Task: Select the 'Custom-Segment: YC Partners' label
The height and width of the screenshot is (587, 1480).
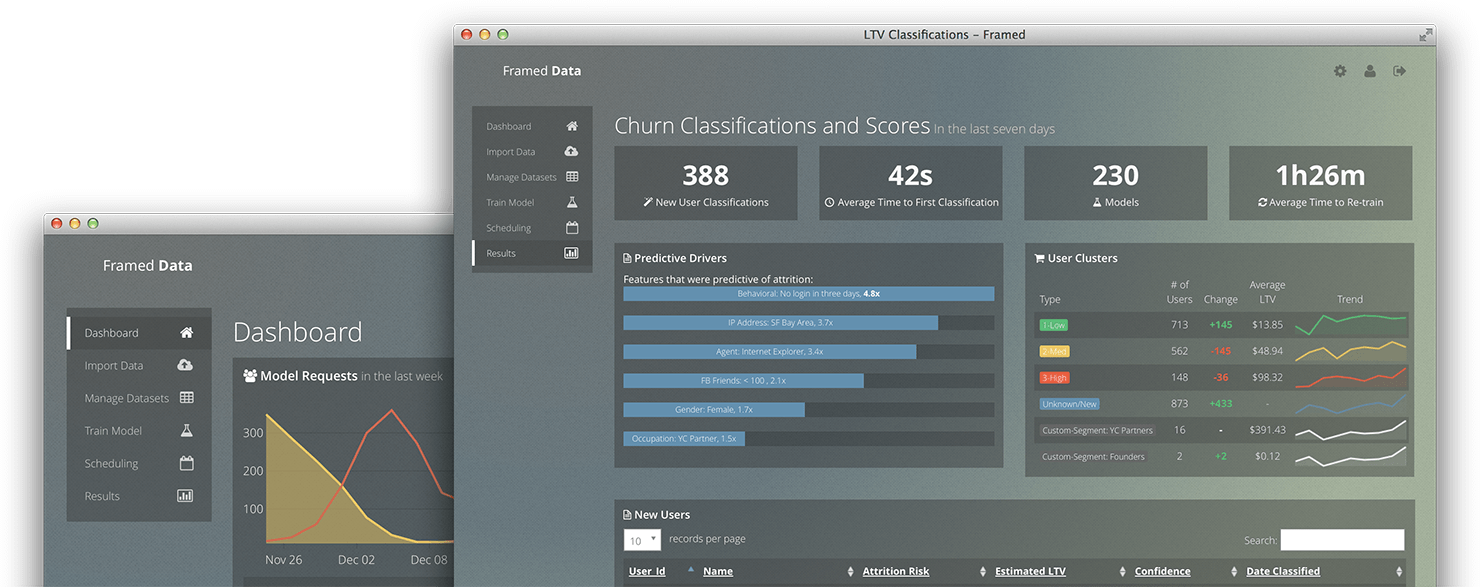Action: click(1097, 430)
